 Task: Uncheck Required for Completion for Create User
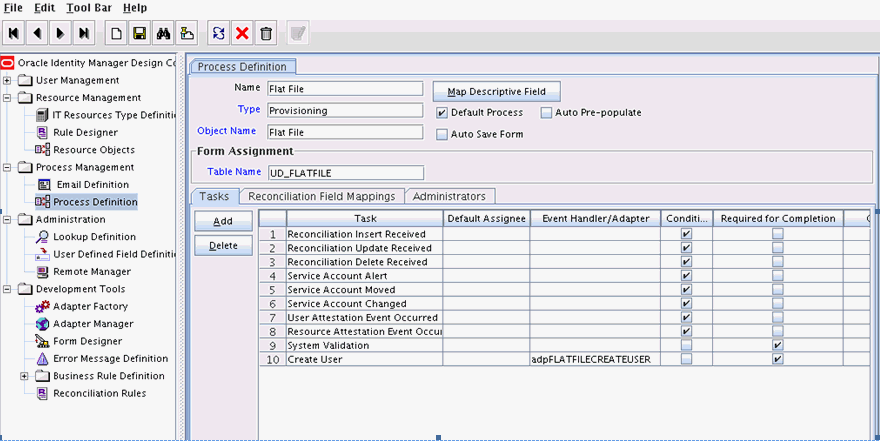pos(777,359)
